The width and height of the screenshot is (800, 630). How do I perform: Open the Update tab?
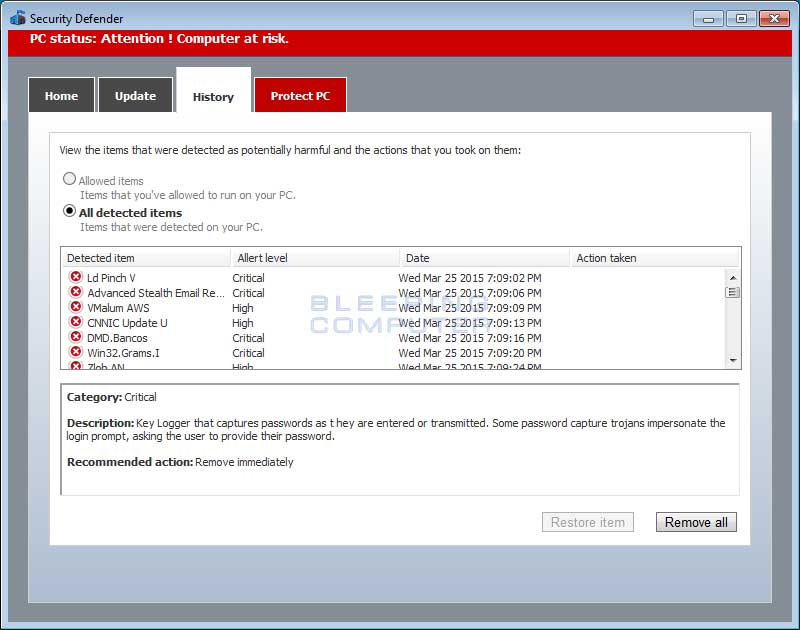click(135, 95)
